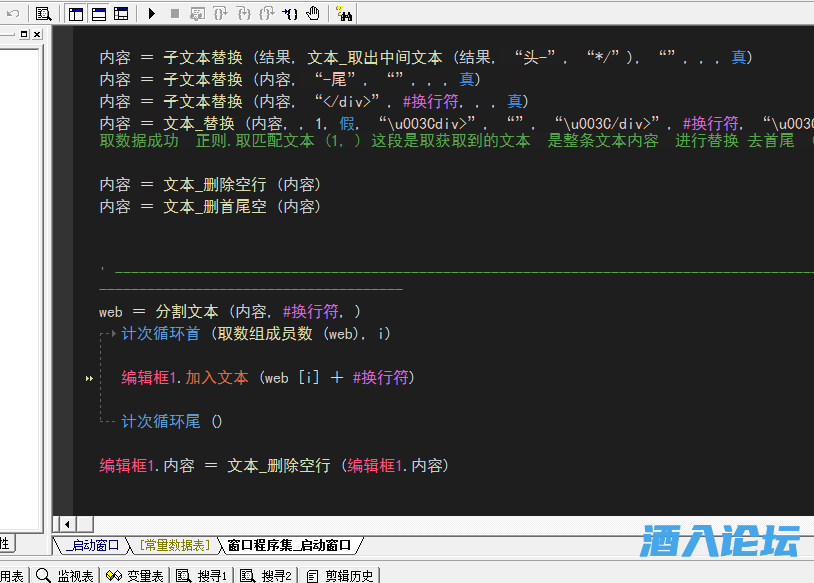The height and width of the screenshot is (583, 814).
Task: Switch to the _启动窗口 tab
Action: [x=92, y=545]
